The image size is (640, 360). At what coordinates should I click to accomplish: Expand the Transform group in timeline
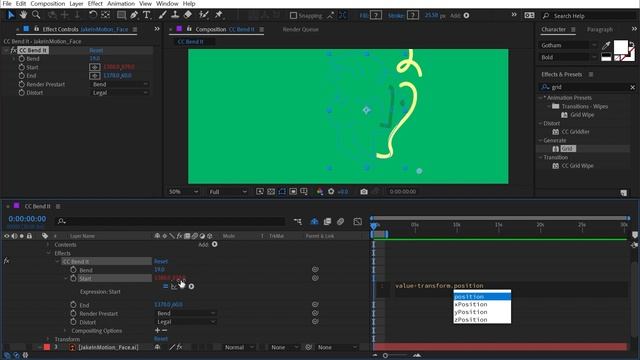point(49,339)
